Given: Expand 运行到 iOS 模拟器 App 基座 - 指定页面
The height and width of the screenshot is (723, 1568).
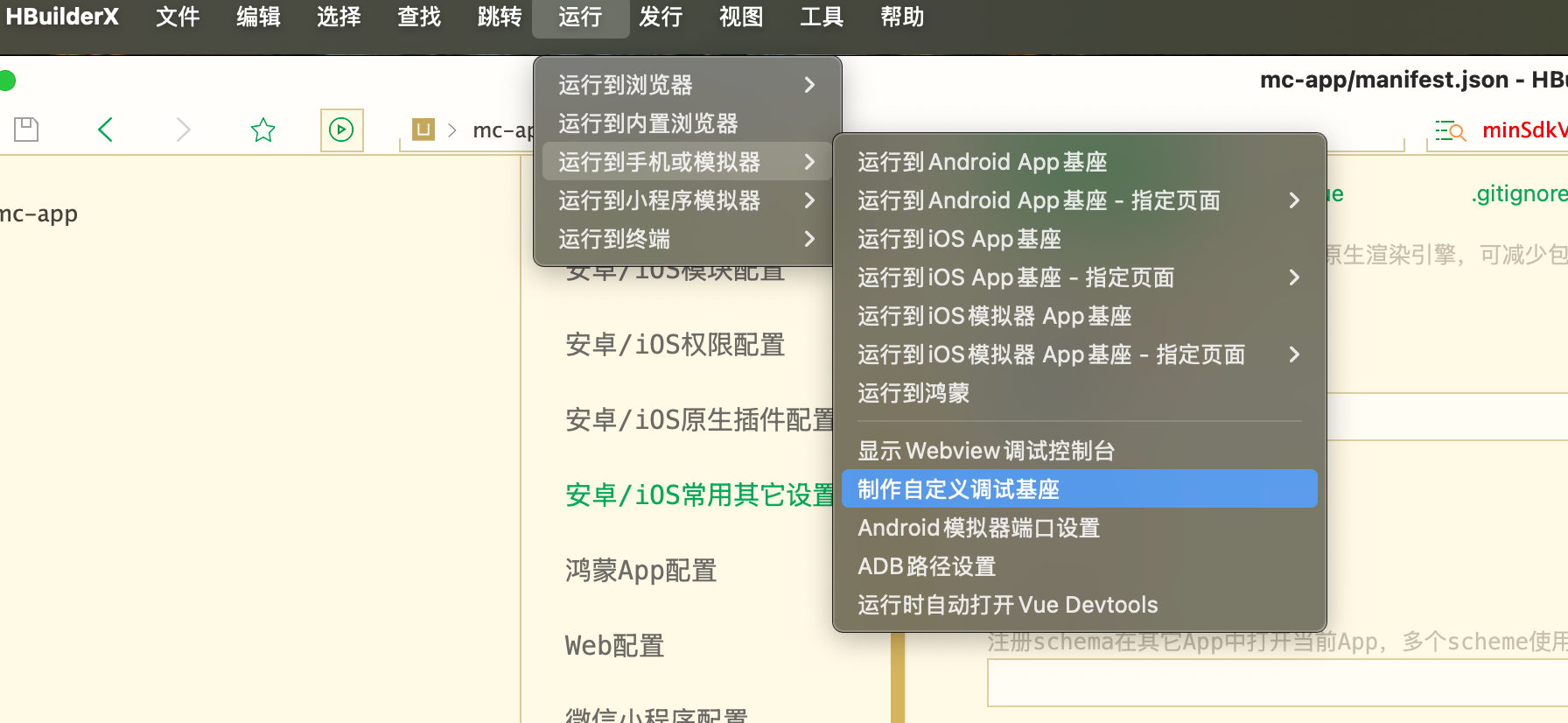Looking at the screenshot, I should pos(1079,354).
